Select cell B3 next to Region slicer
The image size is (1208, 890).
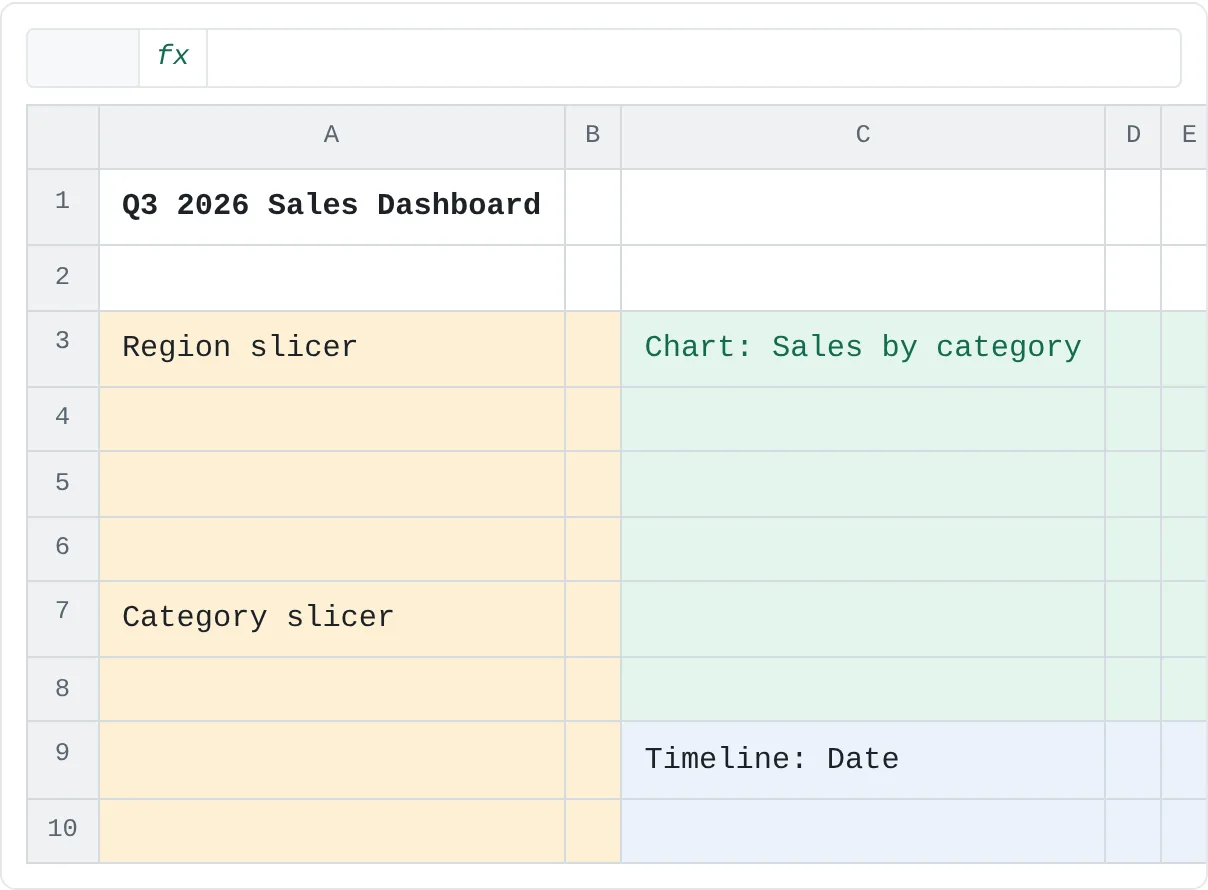click(x=593, y=349)
